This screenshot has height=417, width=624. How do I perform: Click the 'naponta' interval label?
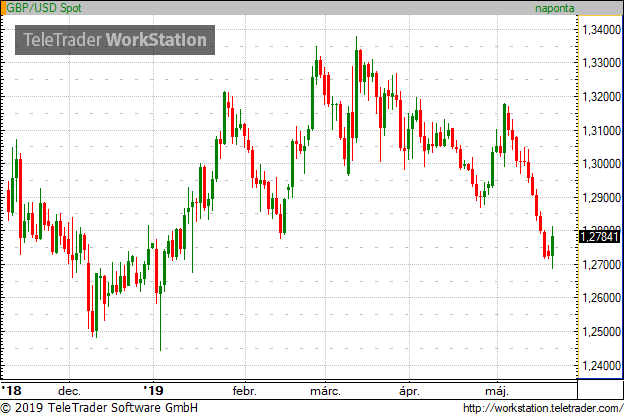pos(554,8)
